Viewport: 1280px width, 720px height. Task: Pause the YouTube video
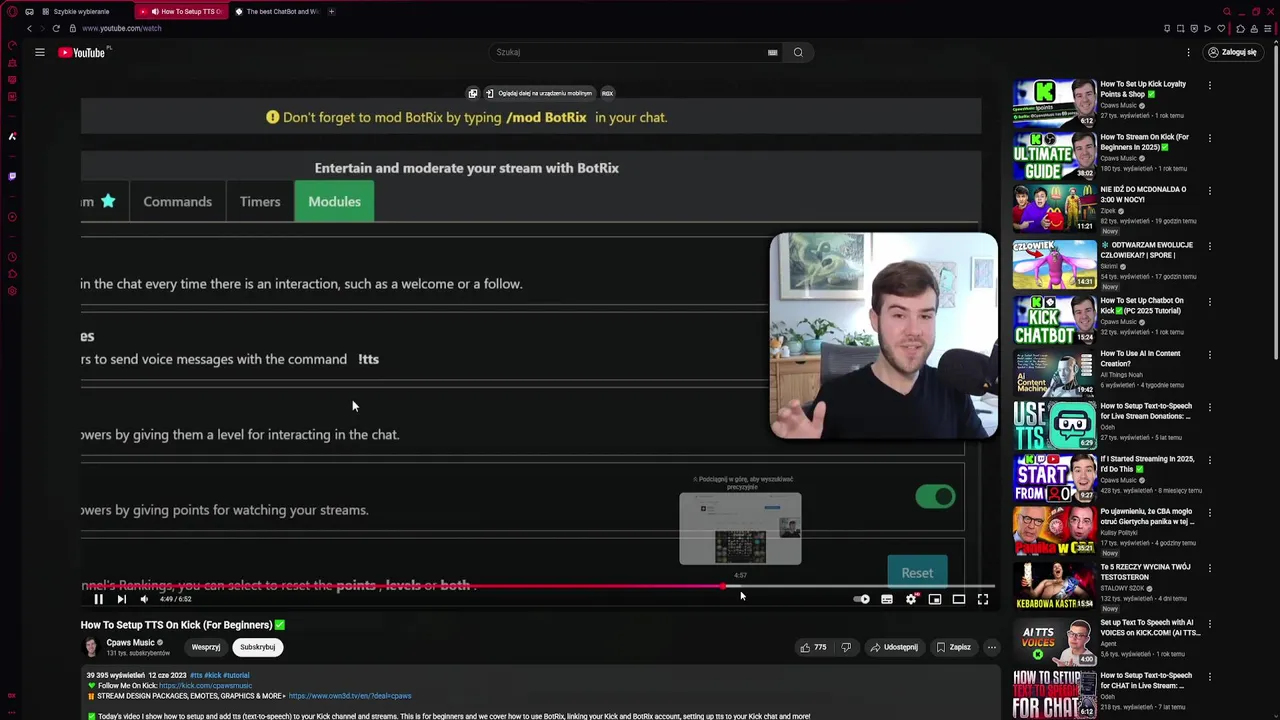tap(98, 599)
